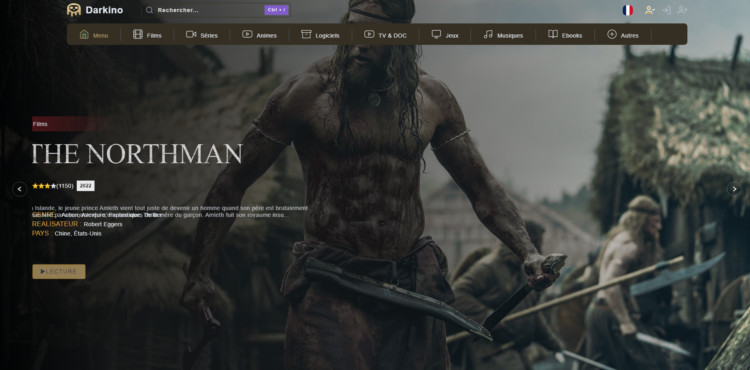Click the Musiques note icon

(x=488, y=34)
